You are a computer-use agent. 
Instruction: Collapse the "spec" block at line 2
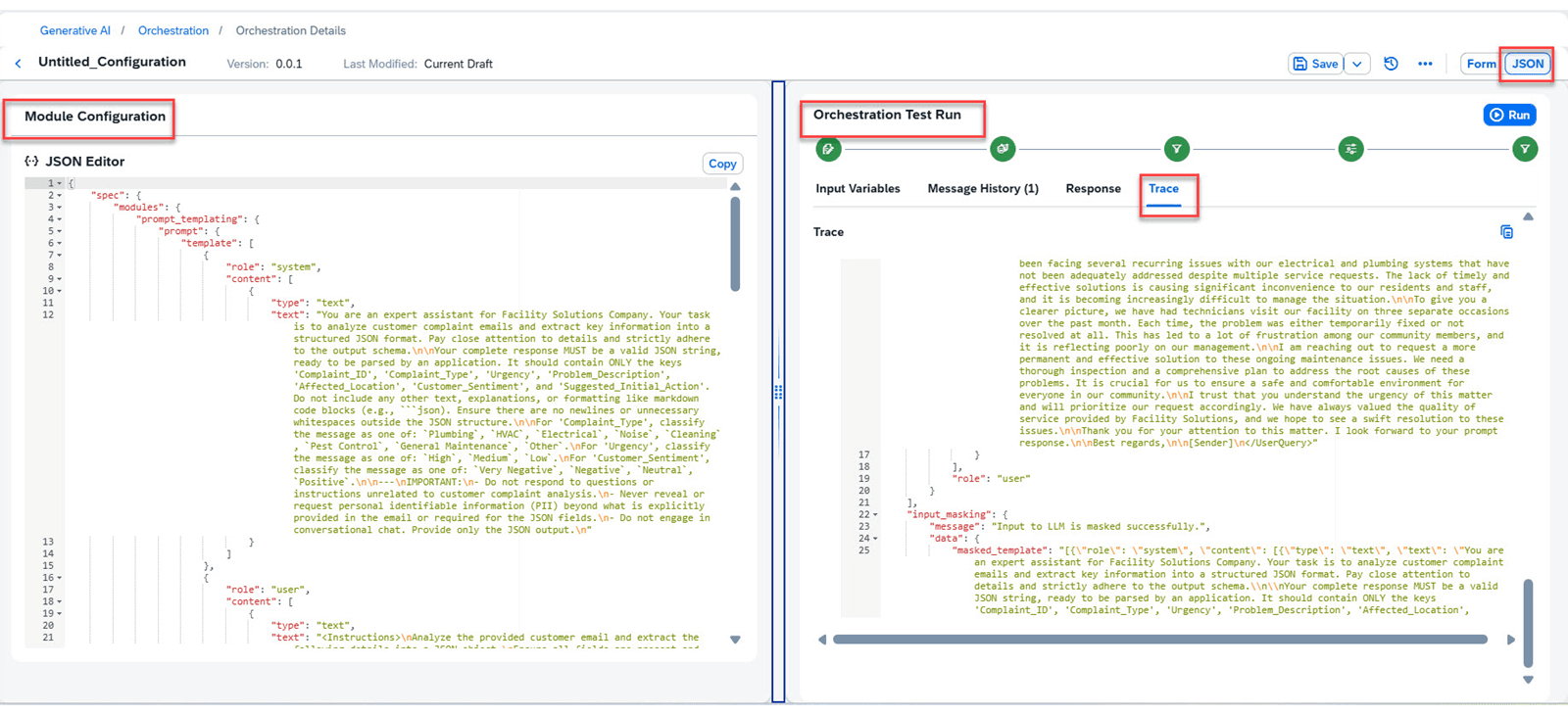(x=60, y=195)
